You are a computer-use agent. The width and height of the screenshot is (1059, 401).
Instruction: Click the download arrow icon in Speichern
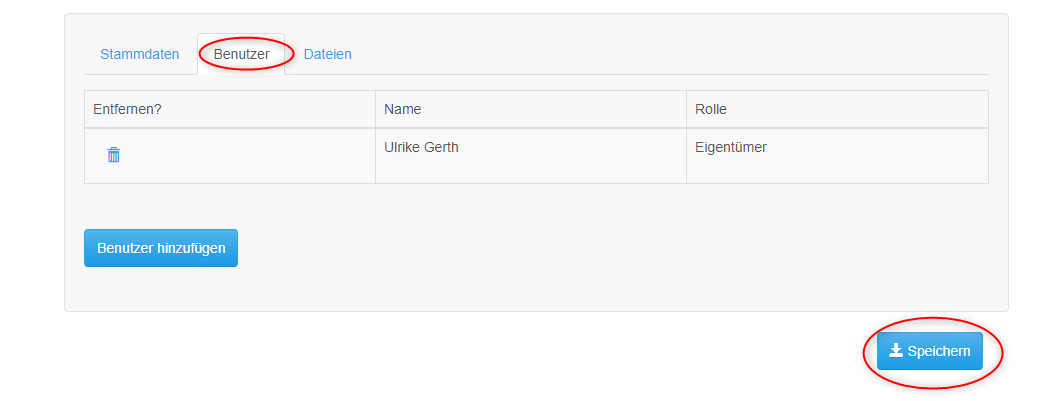pyautogui.click(x=896, y=350)
